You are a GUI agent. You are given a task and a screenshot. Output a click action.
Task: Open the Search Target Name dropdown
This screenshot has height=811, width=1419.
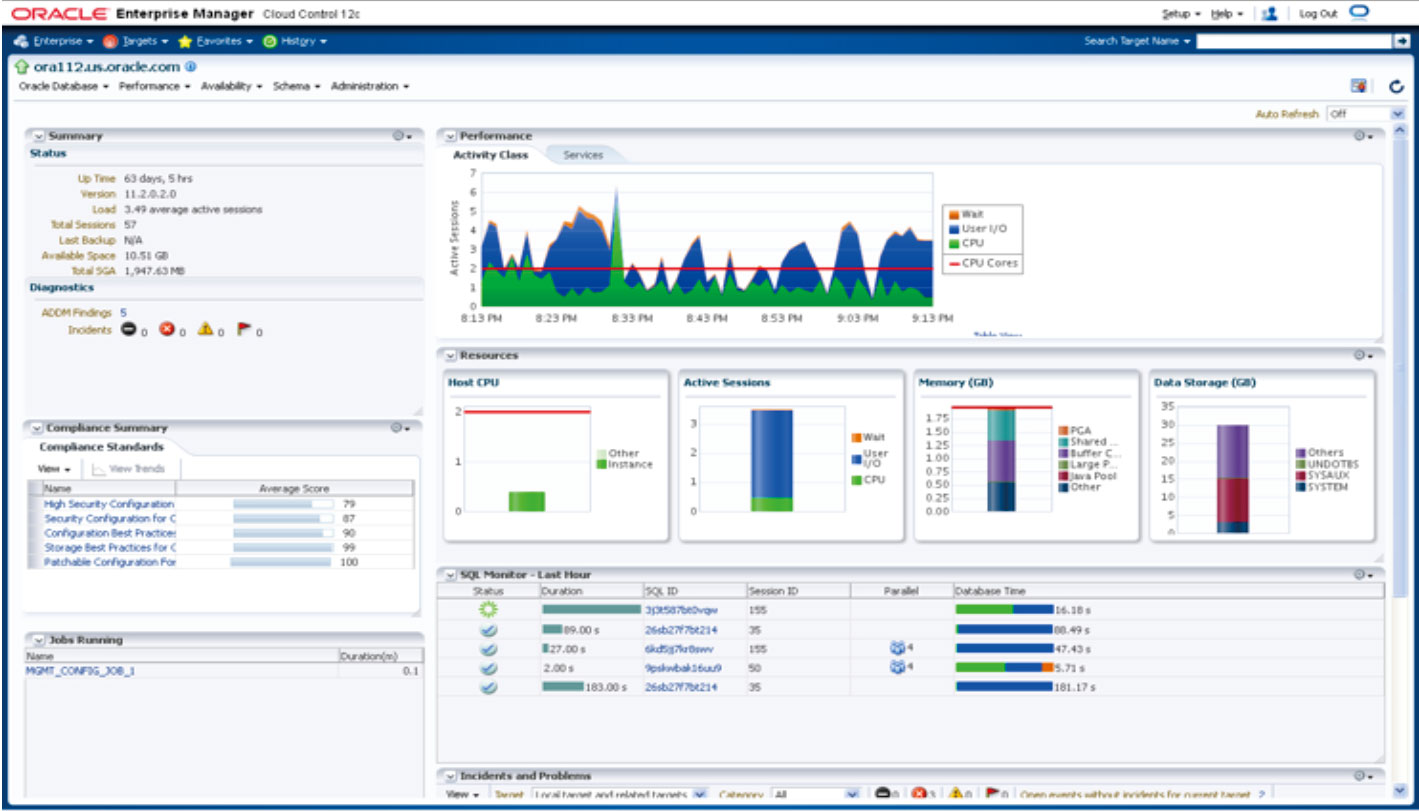(1138, 41)
